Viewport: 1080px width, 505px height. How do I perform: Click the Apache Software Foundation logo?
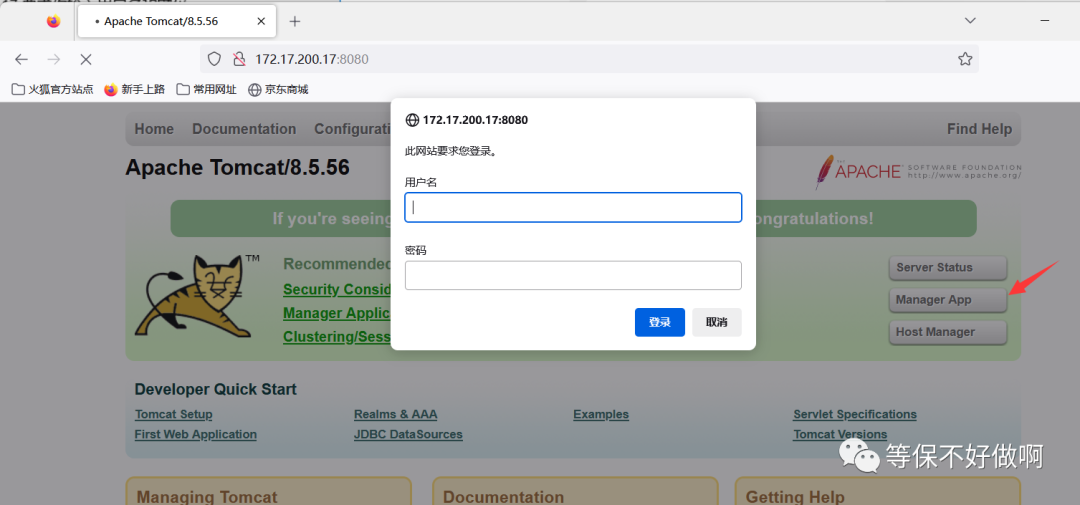[918, 171]
